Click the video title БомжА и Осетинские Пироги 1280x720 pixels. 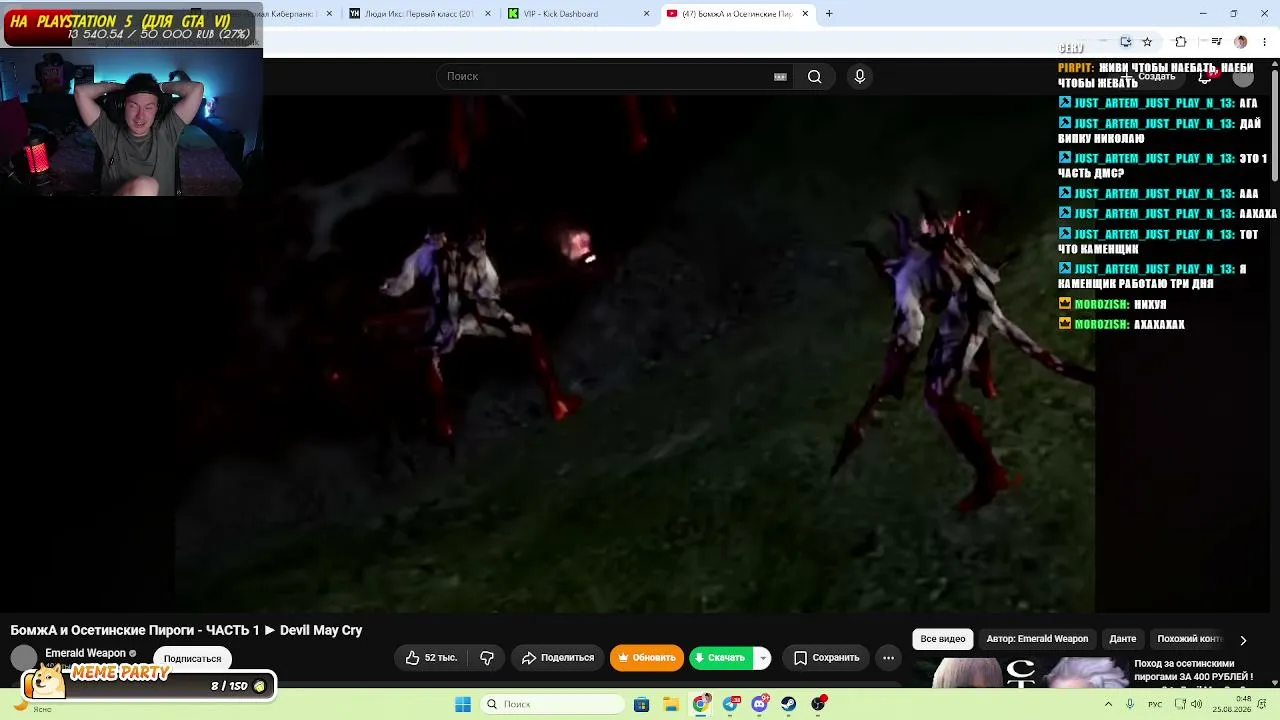pyautogui.click(x=186, y=630)
